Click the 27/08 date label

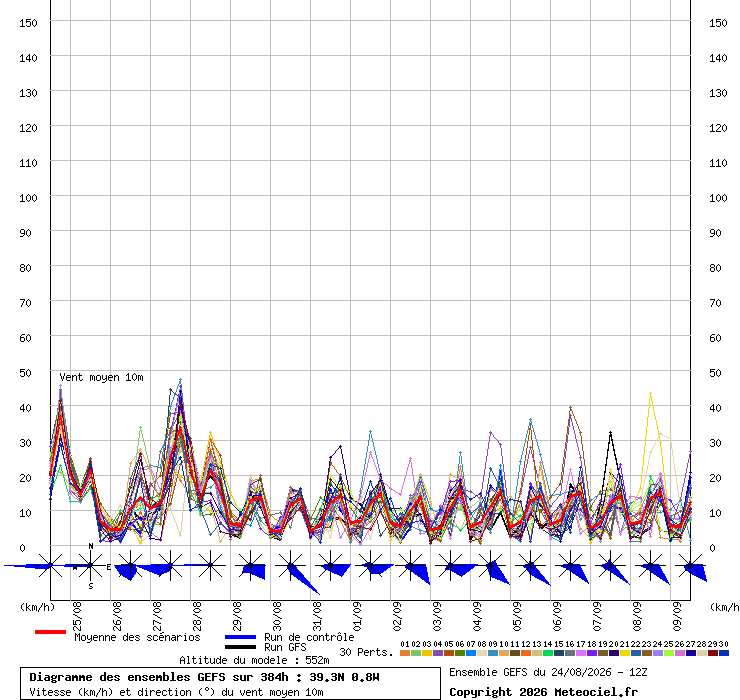coord(157,616)
